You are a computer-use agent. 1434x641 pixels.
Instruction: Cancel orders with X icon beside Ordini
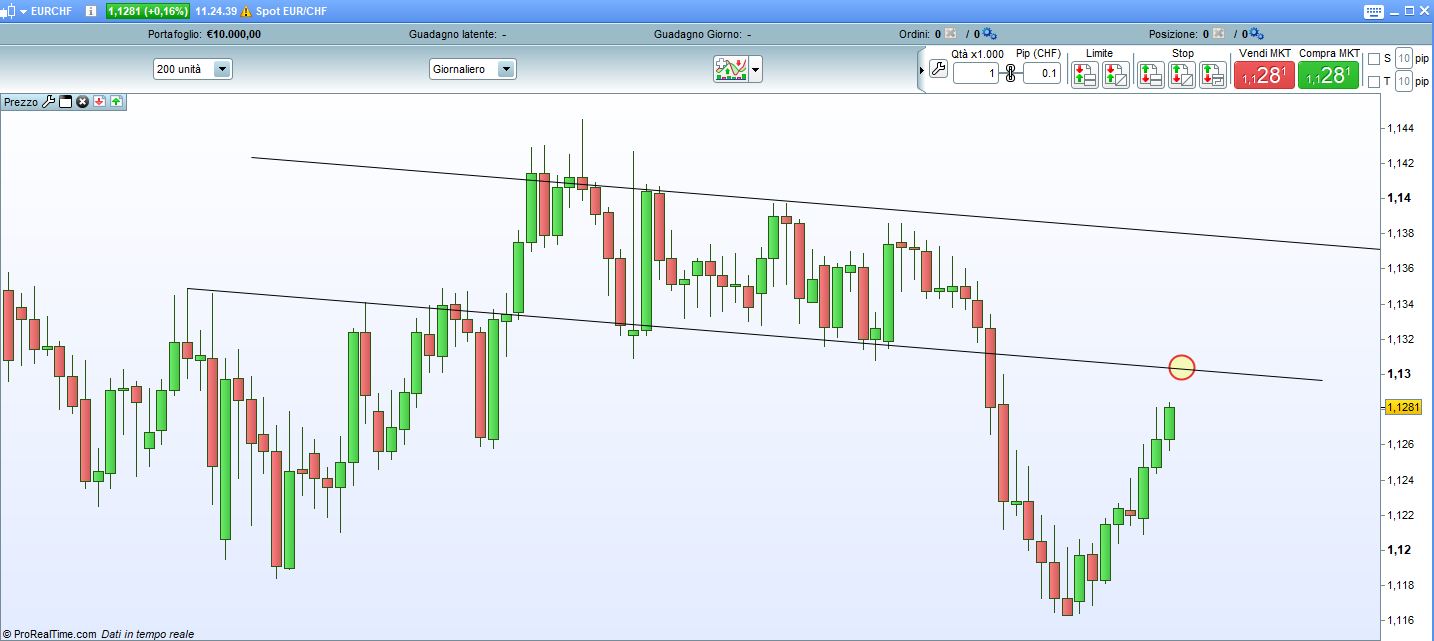(x=950, y=34)
